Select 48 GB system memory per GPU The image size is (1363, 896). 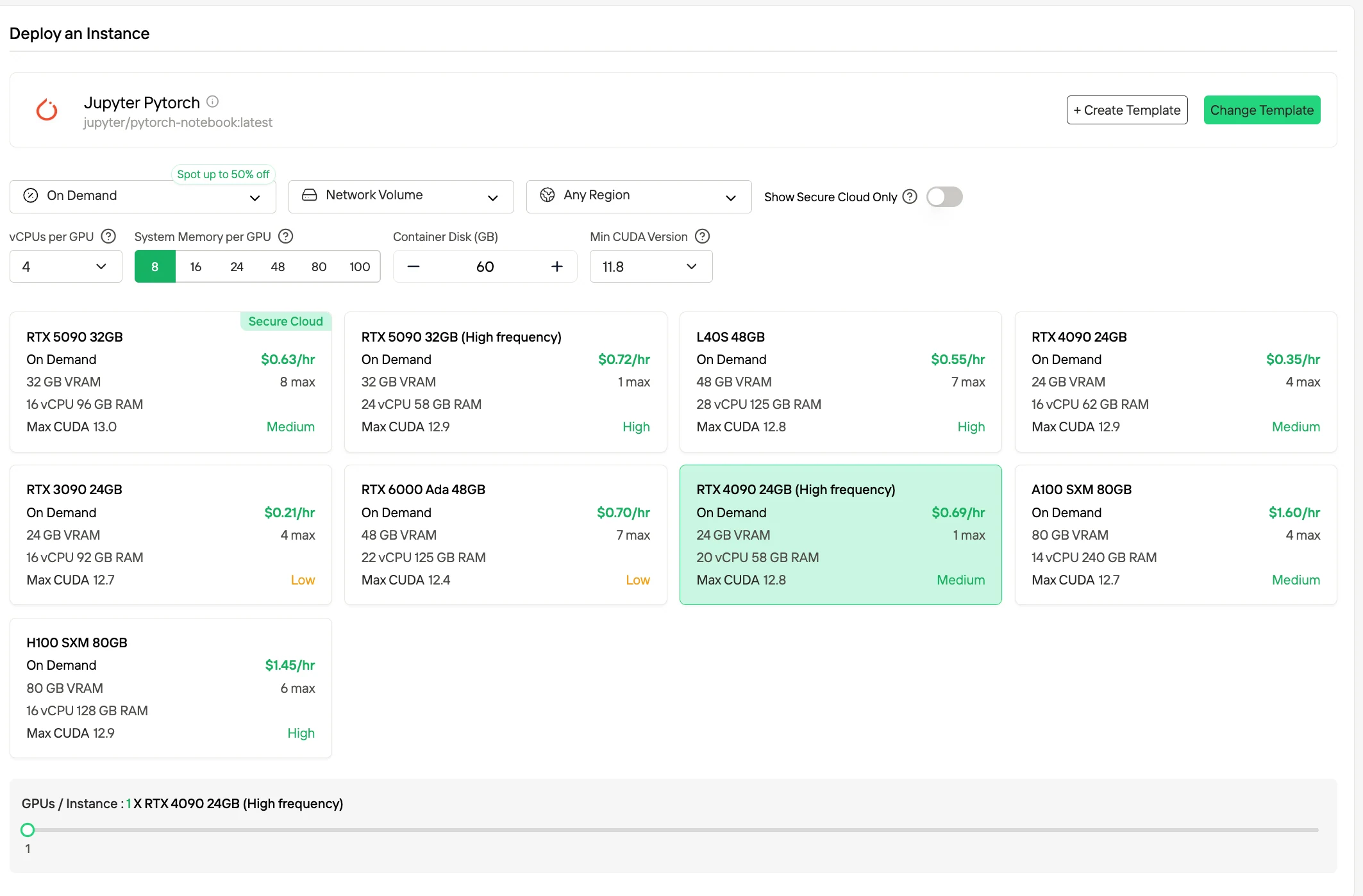coord(278,267)
